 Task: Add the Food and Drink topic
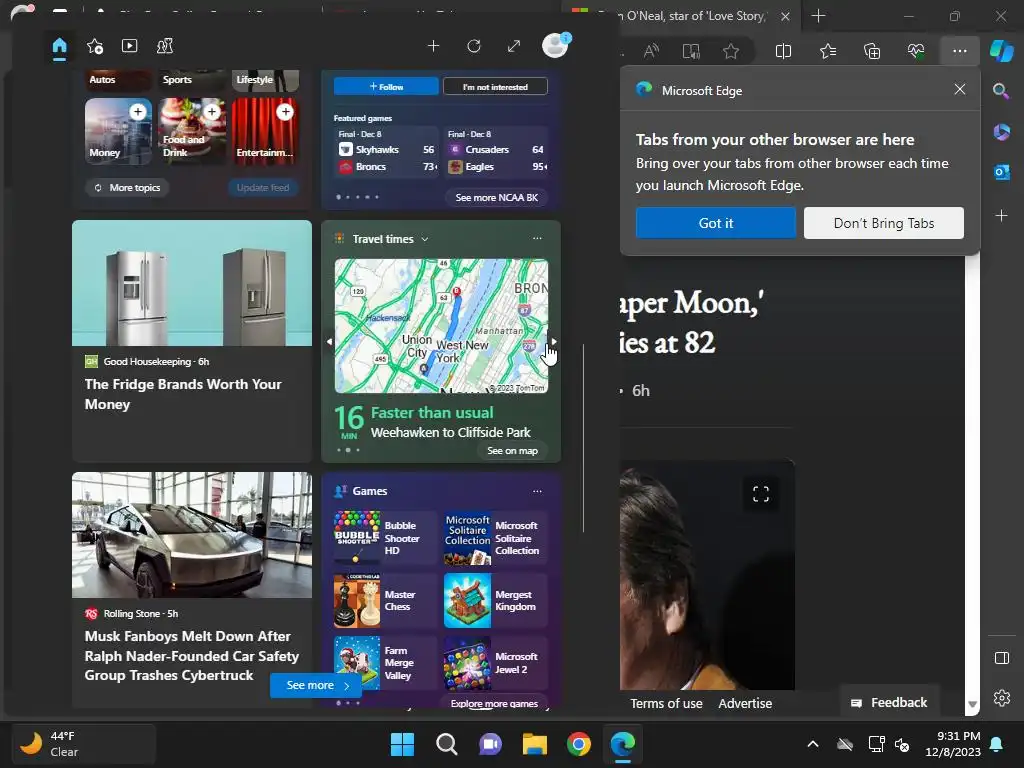point(212,112)
